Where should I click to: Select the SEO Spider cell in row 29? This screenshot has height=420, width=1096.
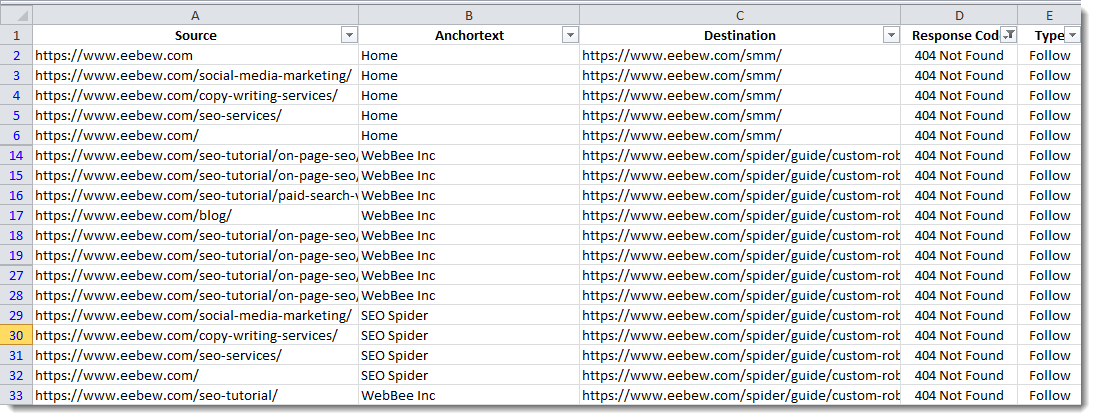469,315
